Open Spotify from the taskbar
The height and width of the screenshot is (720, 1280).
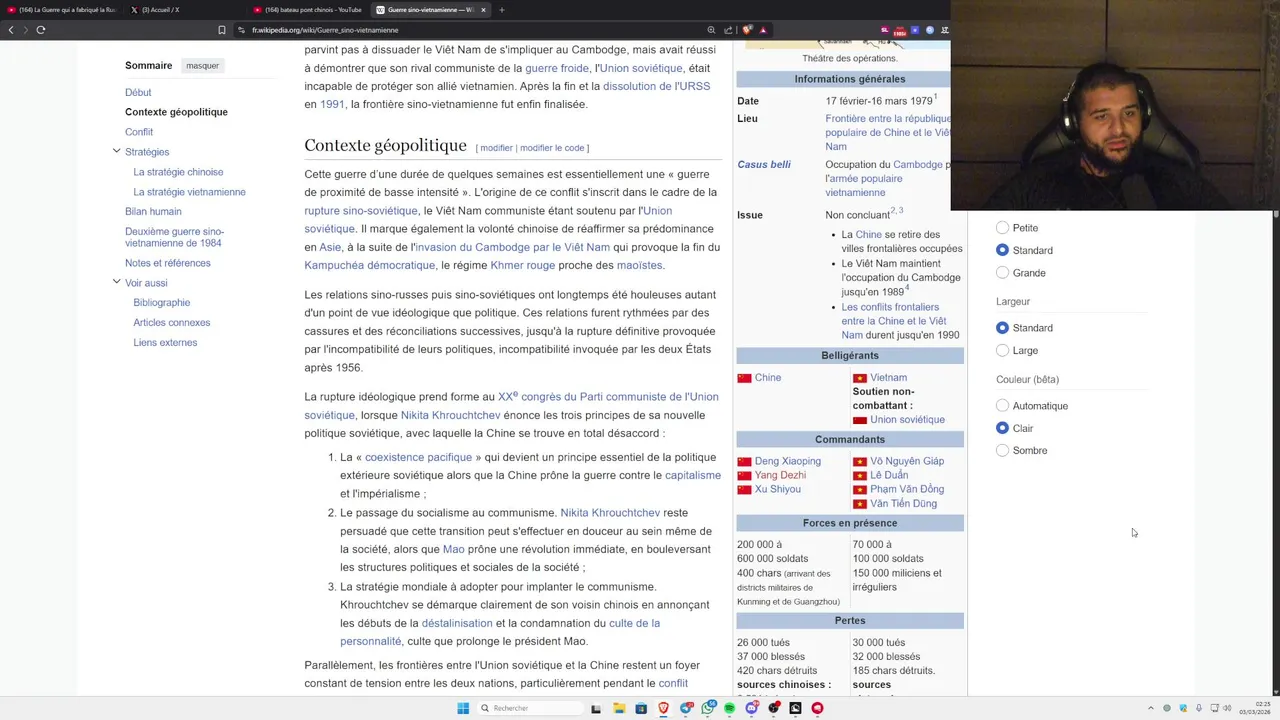pos(729,708)
